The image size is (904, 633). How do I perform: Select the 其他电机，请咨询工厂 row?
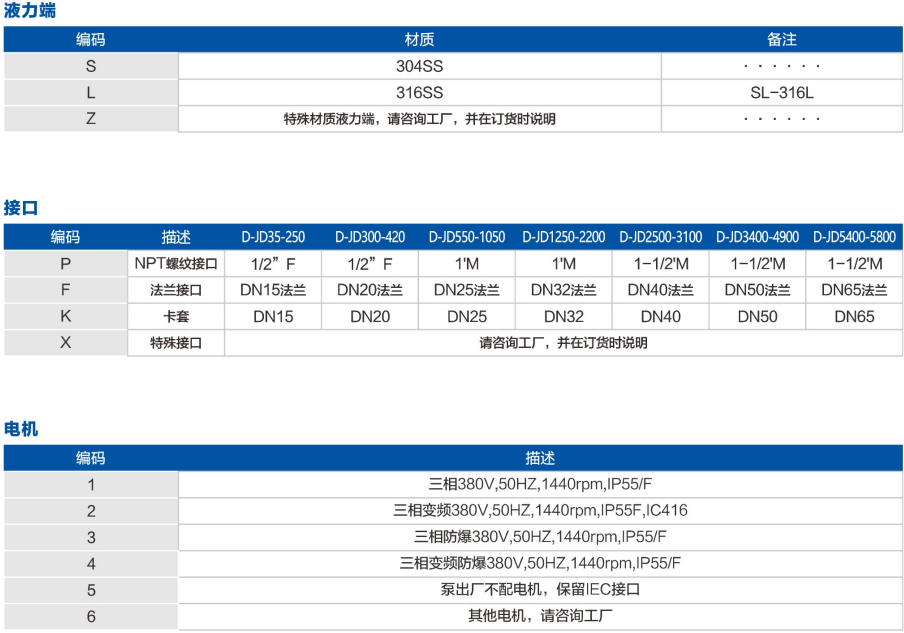[x=540, y=616]
